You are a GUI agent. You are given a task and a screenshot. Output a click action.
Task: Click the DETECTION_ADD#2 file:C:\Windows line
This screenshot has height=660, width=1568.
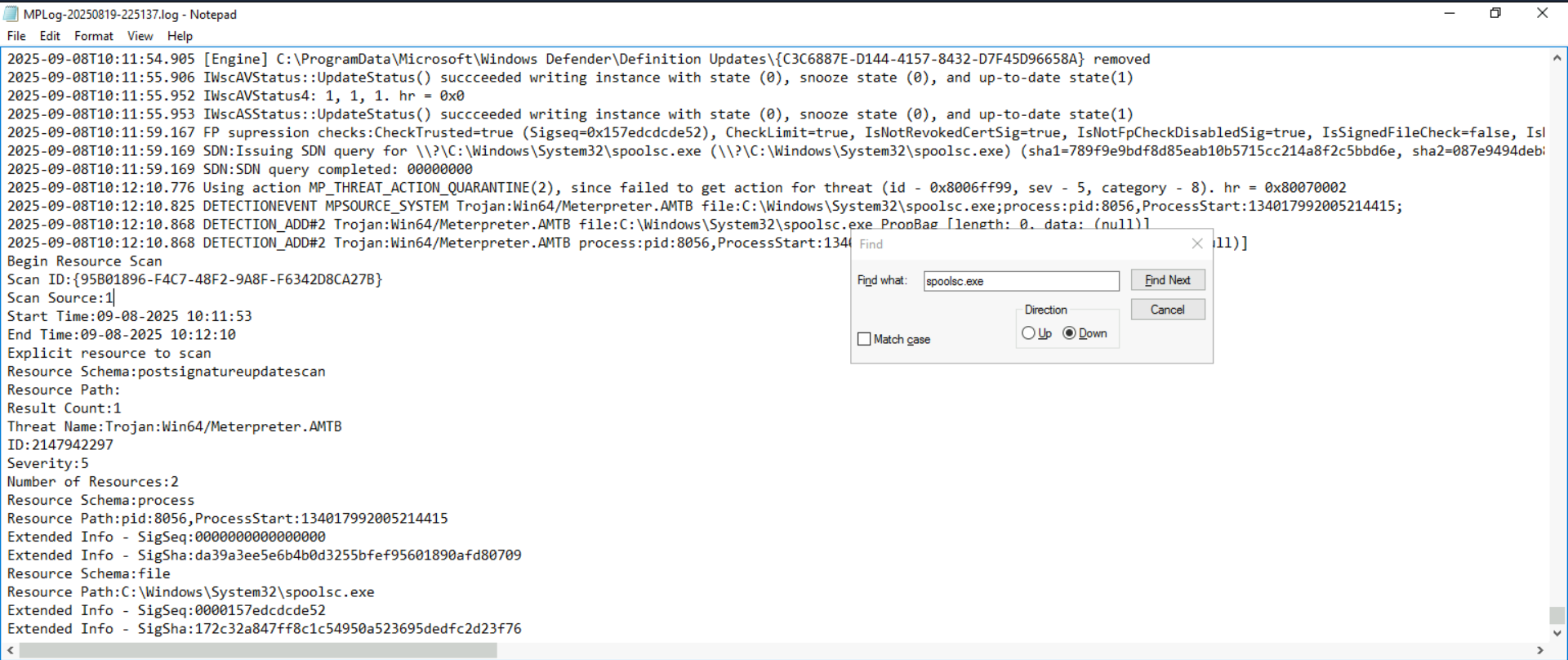[579, 225]
